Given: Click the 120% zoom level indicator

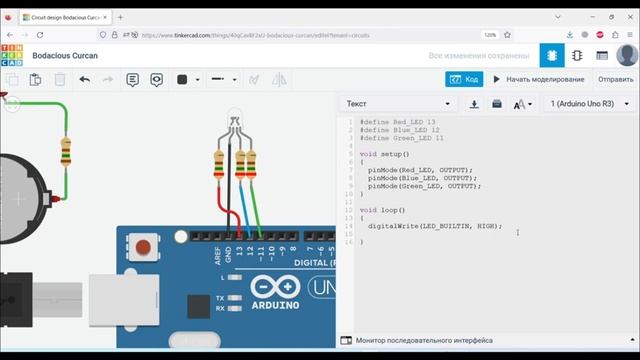Looking at the screenshot, I should [490, 35].
